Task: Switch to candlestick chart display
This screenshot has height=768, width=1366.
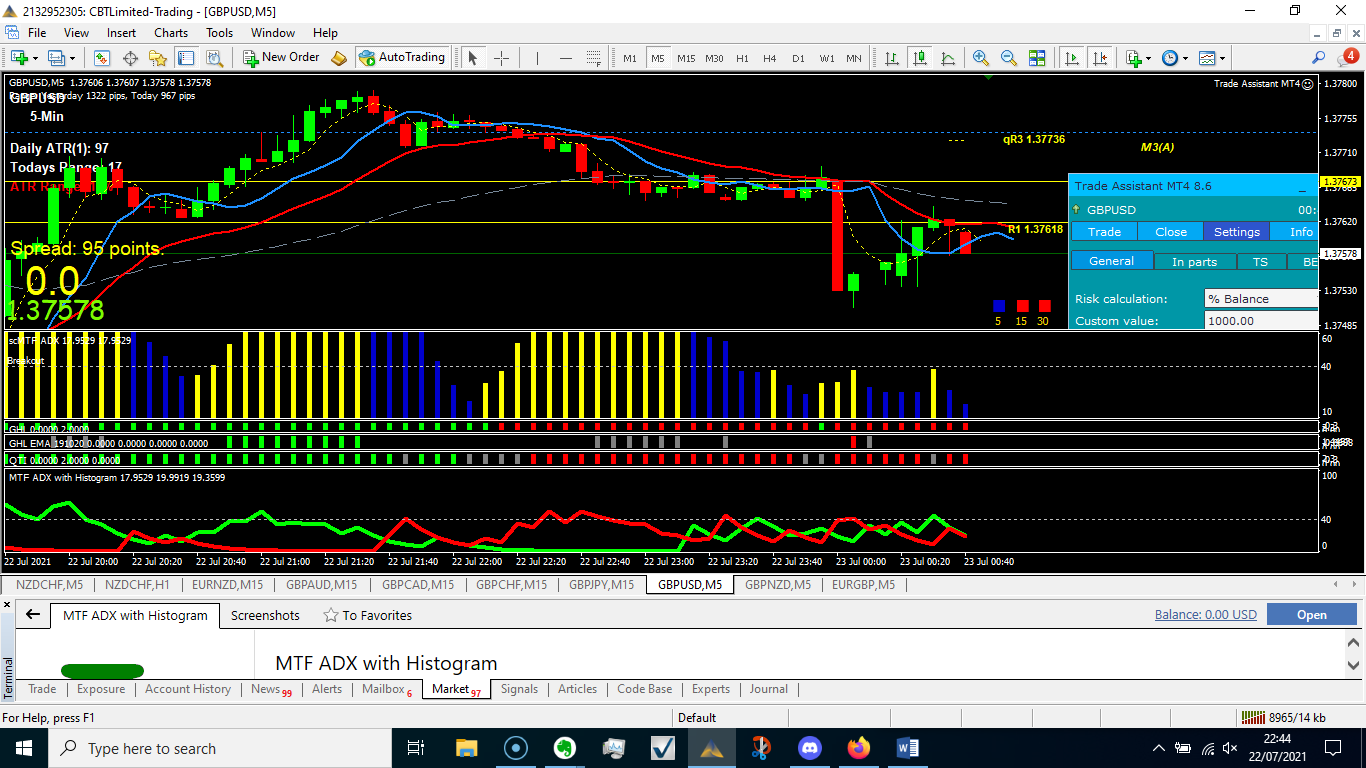Action: pyautogui.click(x=920, y=58)
